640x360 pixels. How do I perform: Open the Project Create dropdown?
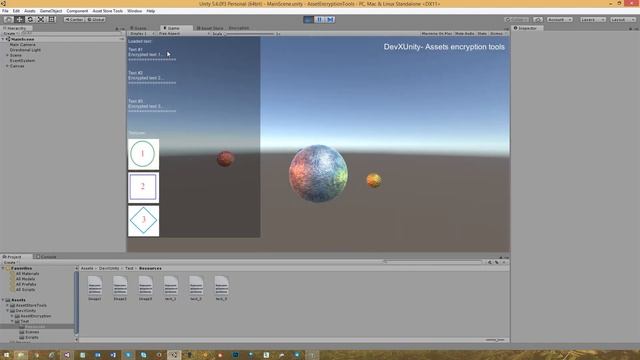tap(10, 262)
